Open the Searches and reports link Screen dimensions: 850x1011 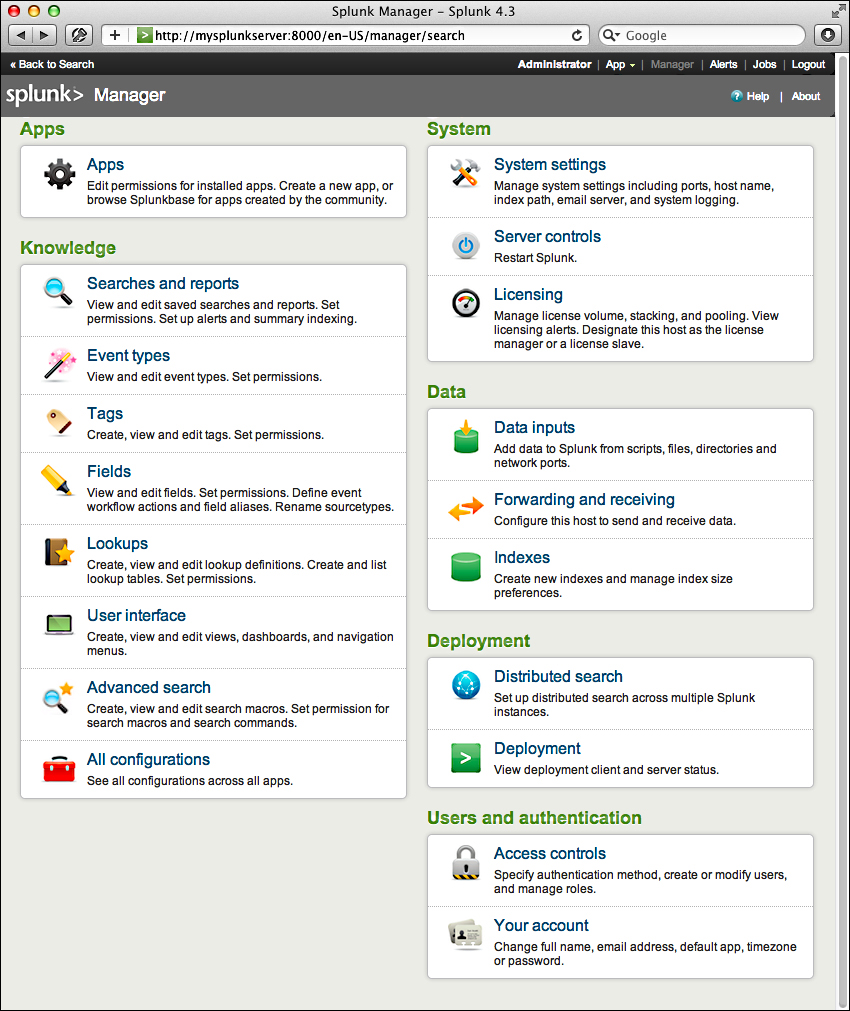point(163,284)
